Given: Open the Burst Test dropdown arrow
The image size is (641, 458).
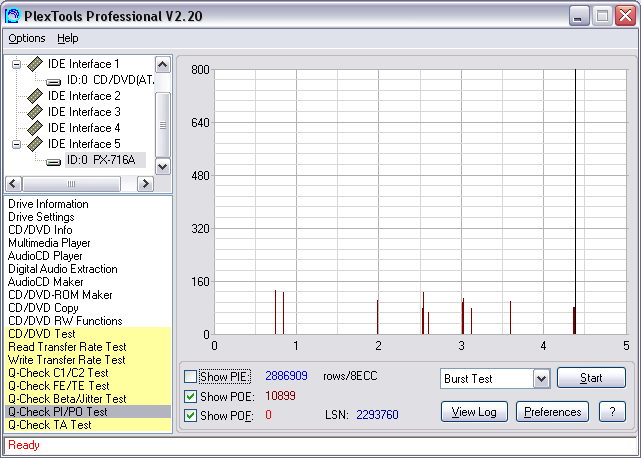Looking at the screenshot, I should click(541, 379).
